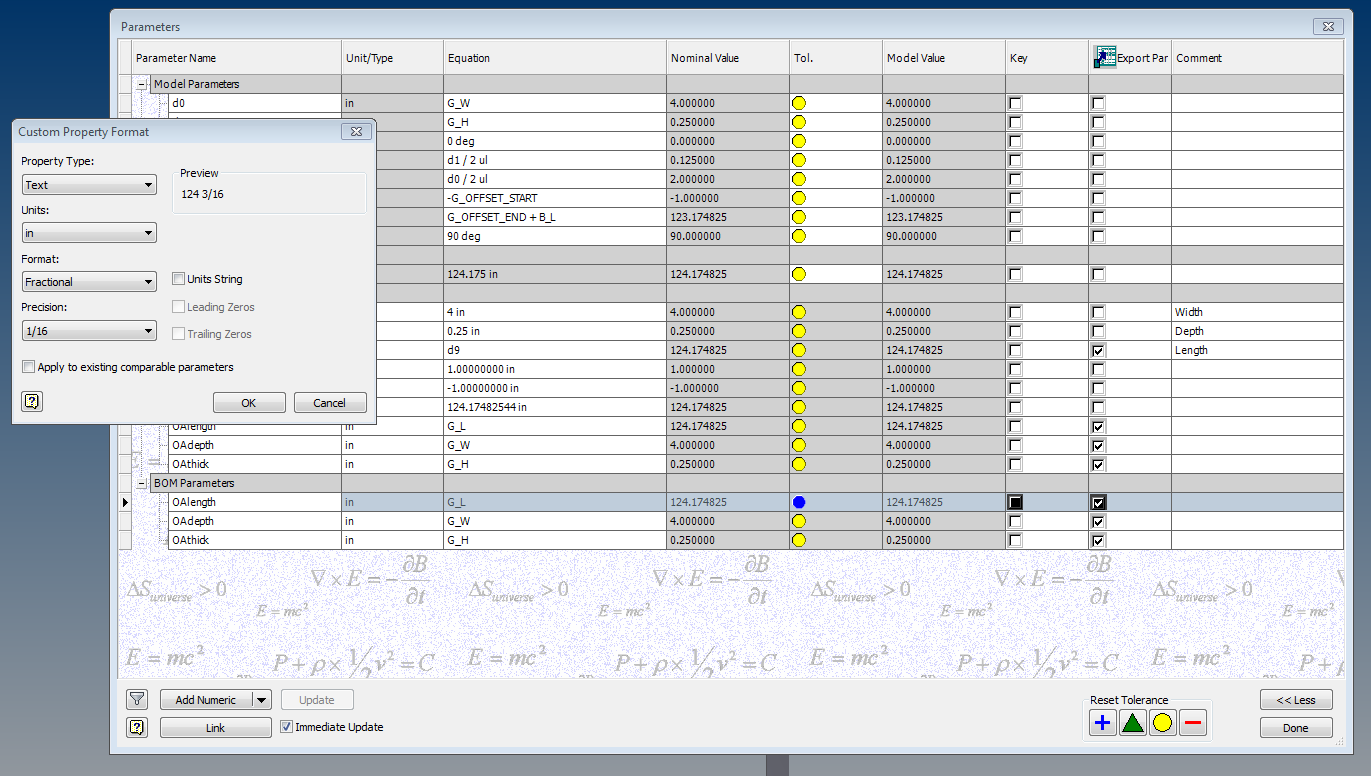Image resolution: width=1371 pixels, height=776 pixels.
Task: Check Apply to existing comparable parameters
Action: pyautogui.click(x=28, y=367)
